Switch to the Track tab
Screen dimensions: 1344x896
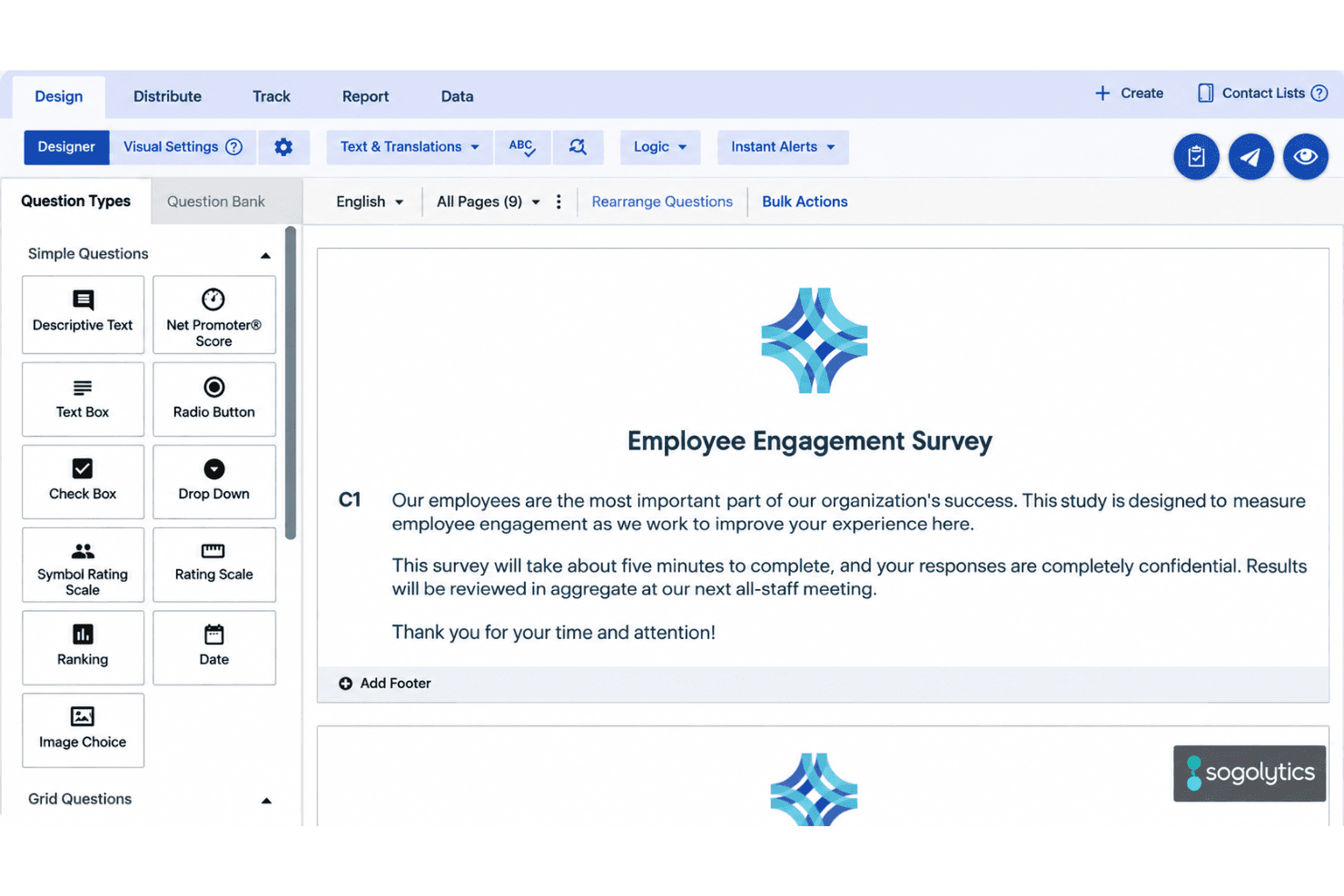[x=272, y=96]
